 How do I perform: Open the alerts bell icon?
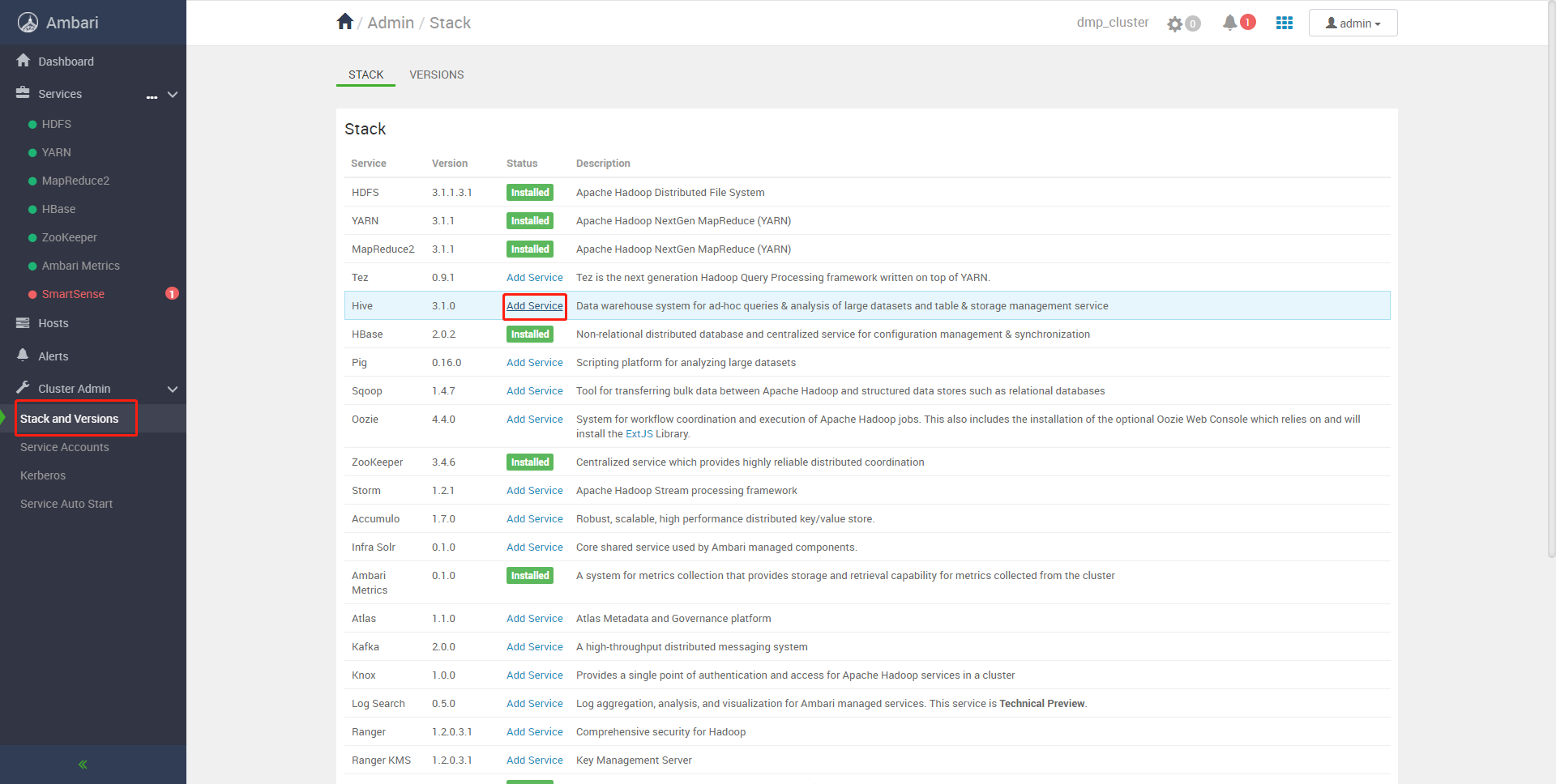1230,23
